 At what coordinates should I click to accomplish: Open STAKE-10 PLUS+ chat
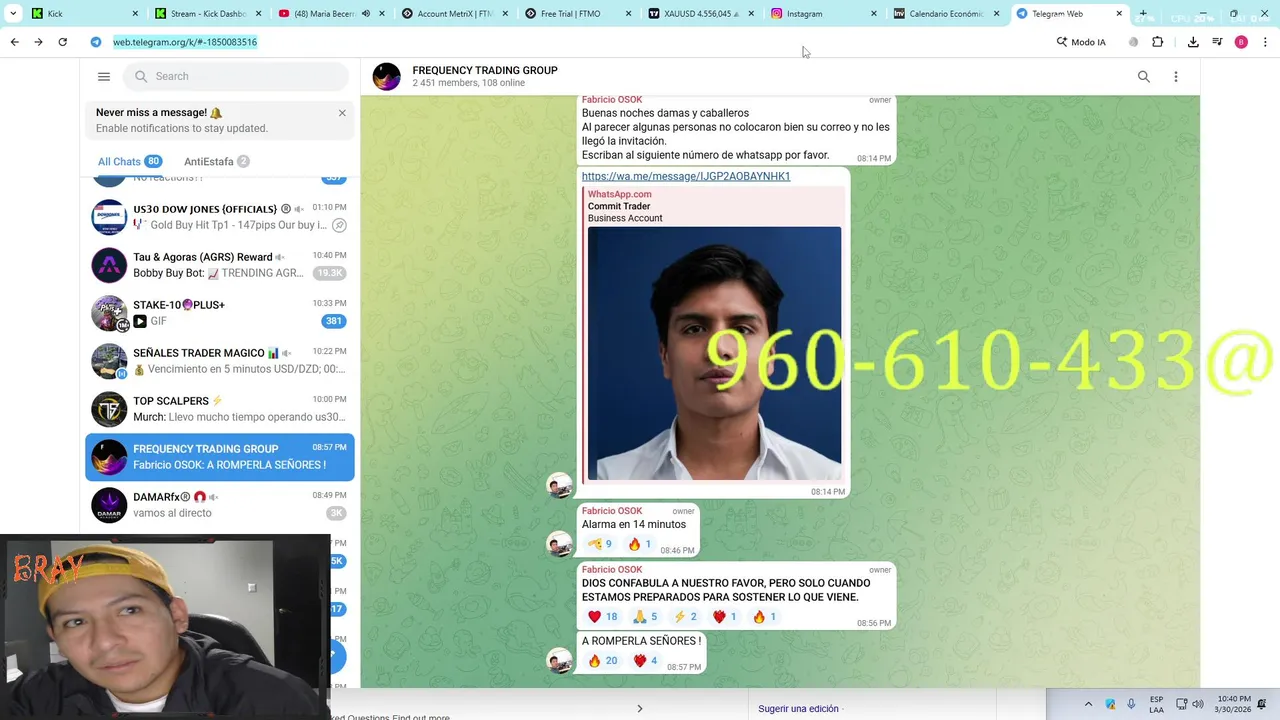tap(220, 313)
